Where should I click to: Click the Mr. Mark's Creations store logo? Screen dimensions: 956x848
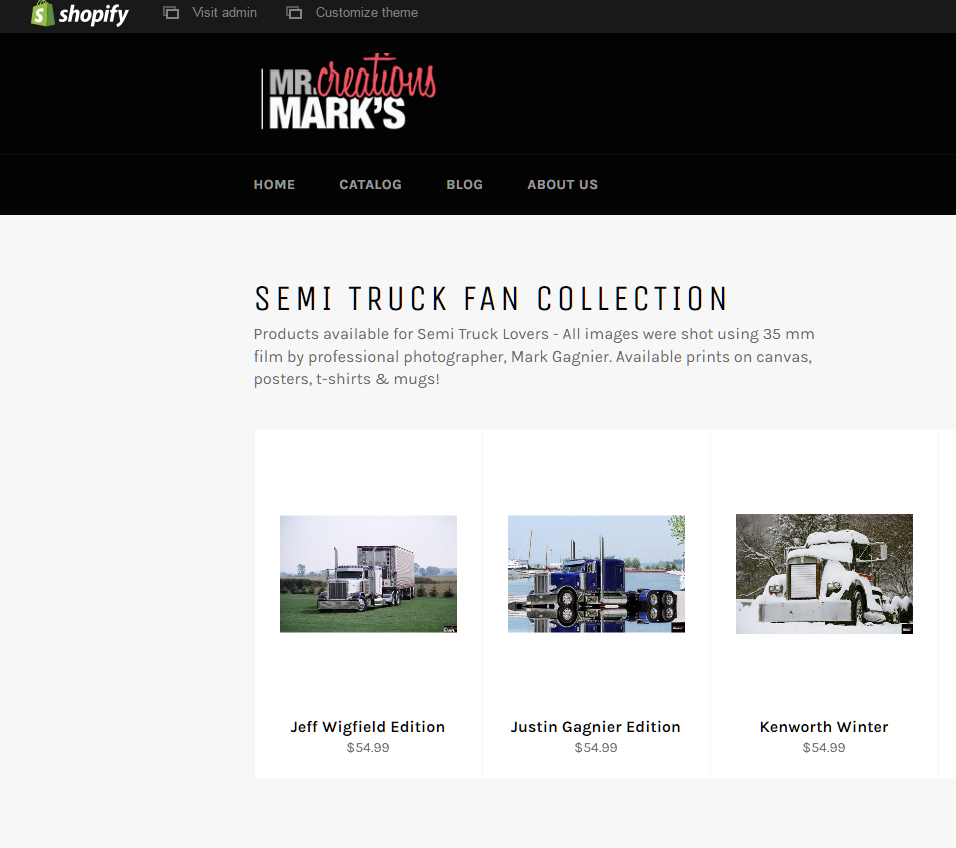coord(349,91)
